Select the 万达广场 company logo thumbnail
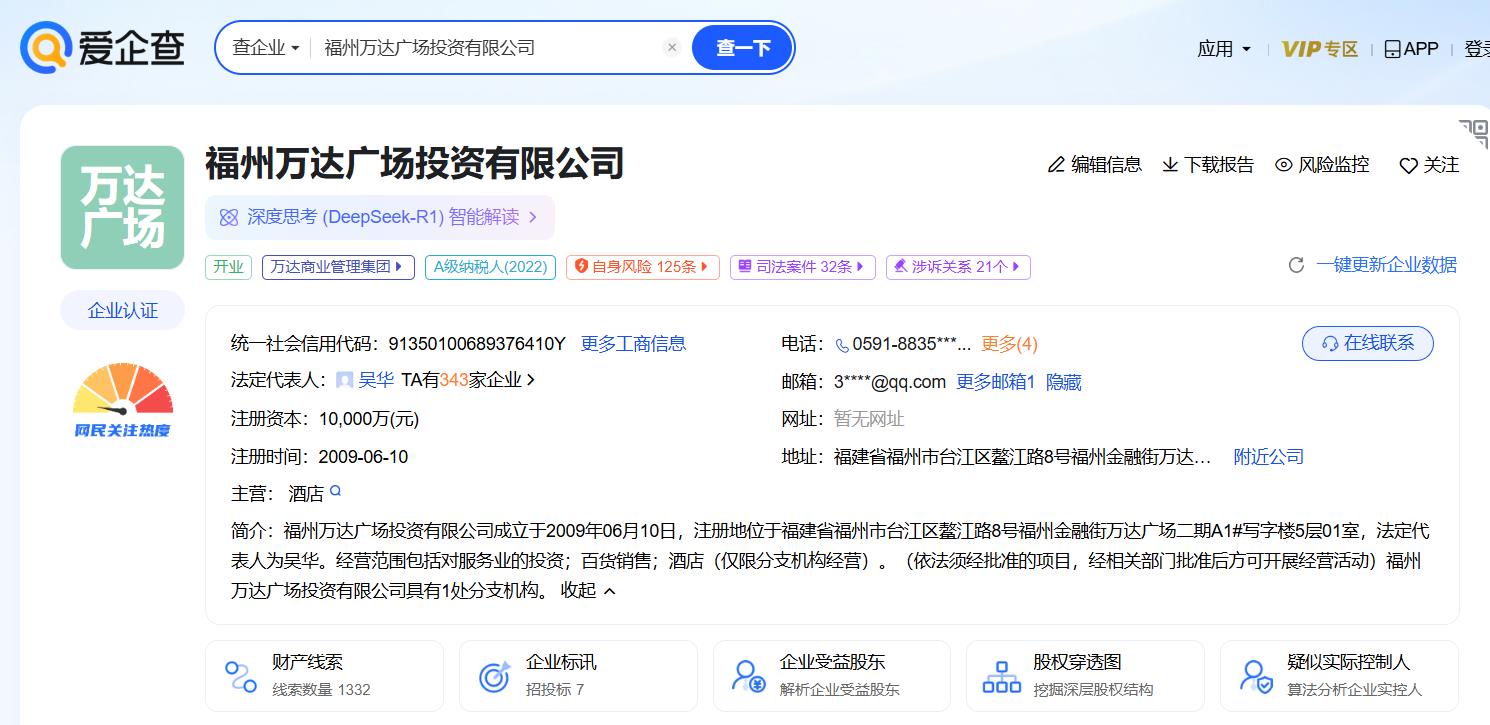The width and height of the screenshot is (1490, 725). click(x=122, y=207)
